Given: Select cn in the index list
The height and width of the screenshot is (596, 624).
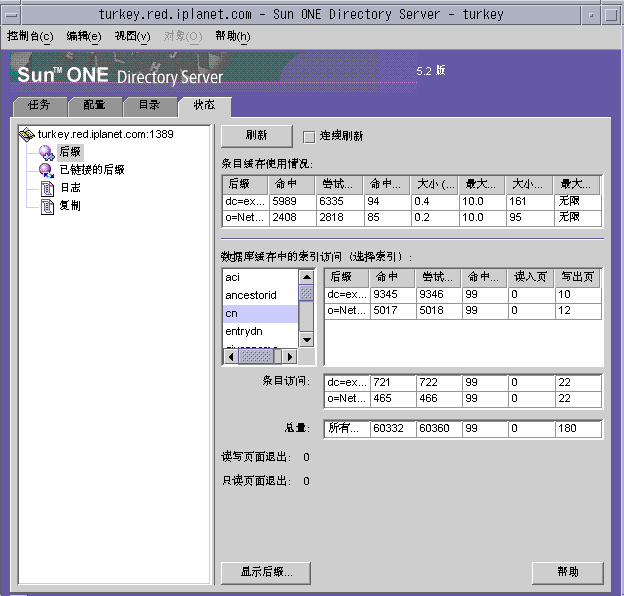Looking at the screenshot, I should tap(260, 314).
